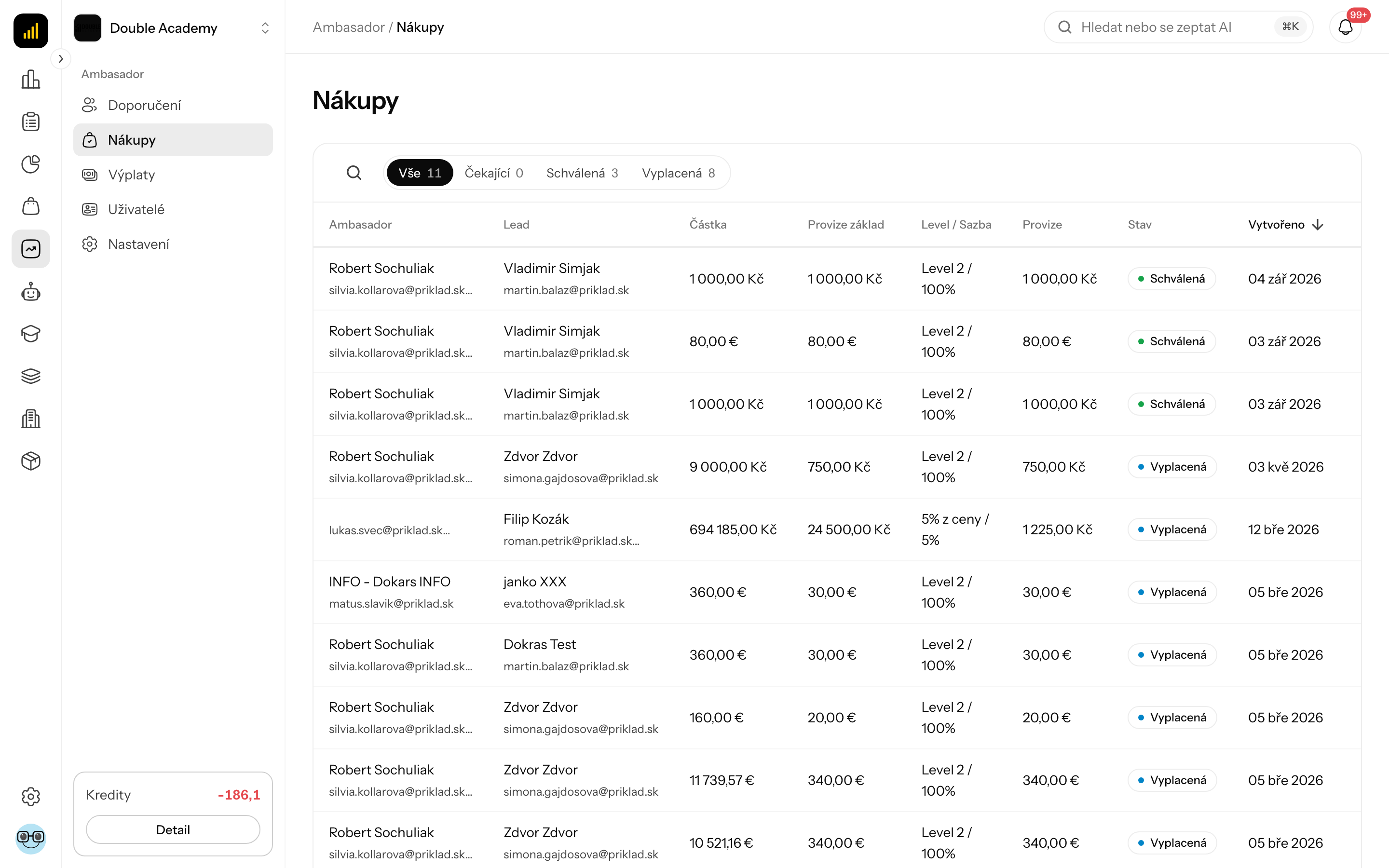Open the Double Academy workspace switcher

coord(173,28)
